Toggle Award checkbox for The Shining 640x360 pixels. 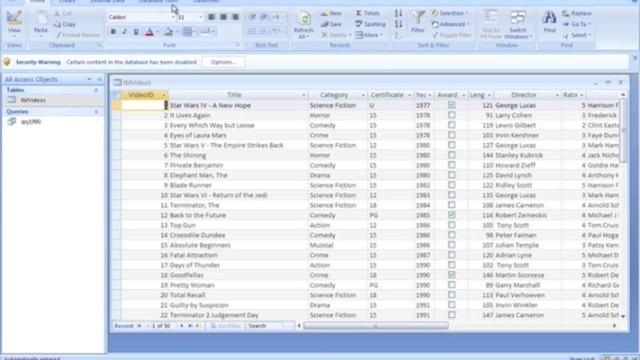[x=451, y=155]
